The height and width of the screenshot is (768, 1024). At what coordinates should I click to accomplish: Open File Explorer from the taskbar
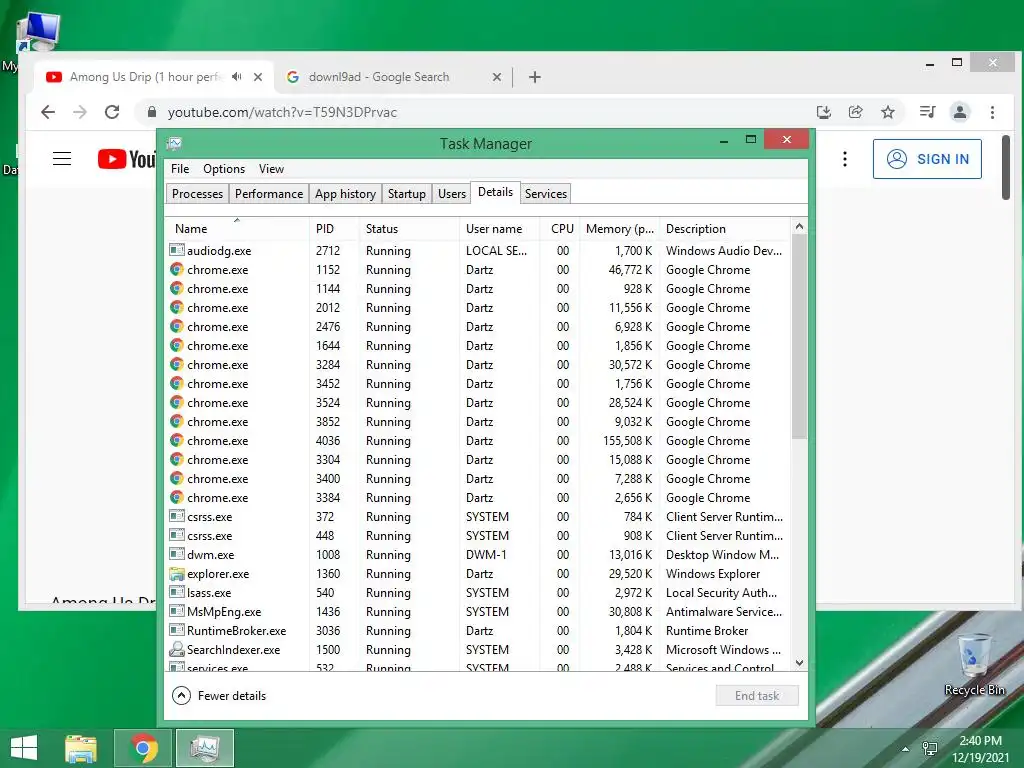81,748
